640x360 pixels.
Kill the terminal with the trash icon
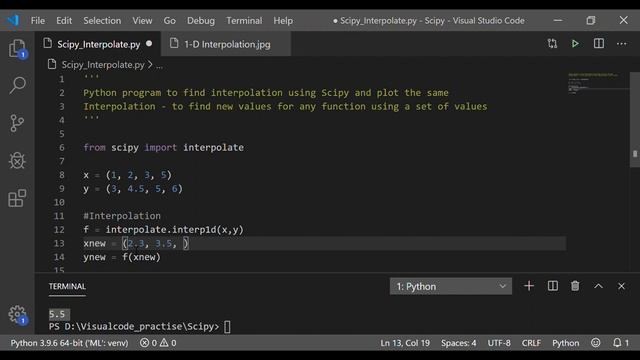(575, 286)
